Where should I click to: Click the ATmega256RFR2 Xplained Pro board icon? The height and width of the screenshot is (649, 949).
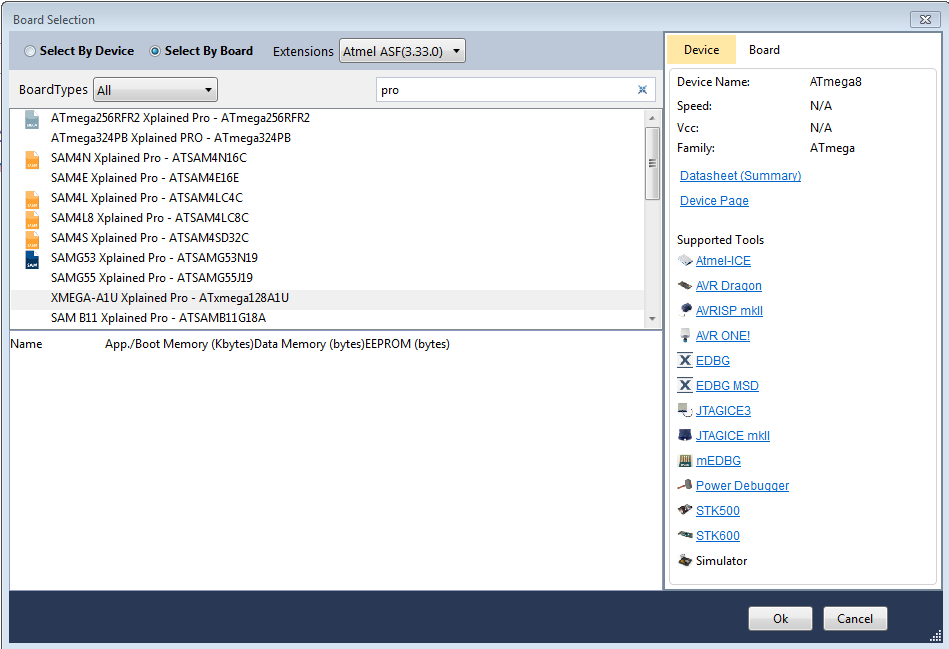coord(32,119)
